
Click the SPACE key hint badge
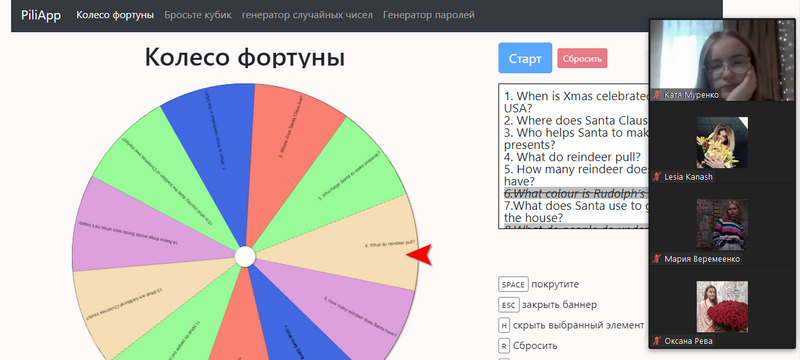(x=513, y=285)
